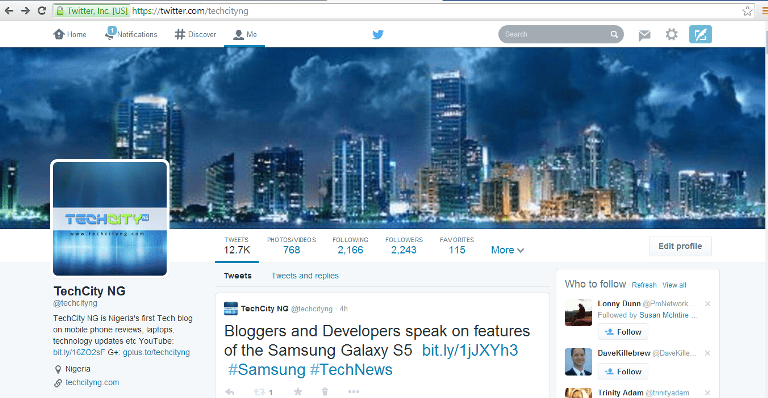Open the Me profile tab
The image size is (768, 398).
pos(245,34)
